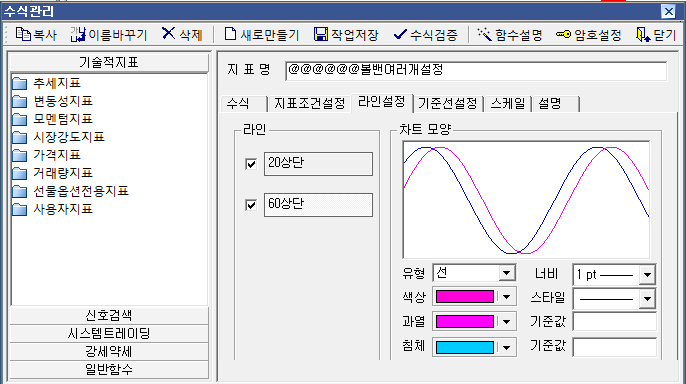This screenshot has height=384, width=686.
Task: Uncheck the 60상단 line checkbox
Action: [251, 205]
